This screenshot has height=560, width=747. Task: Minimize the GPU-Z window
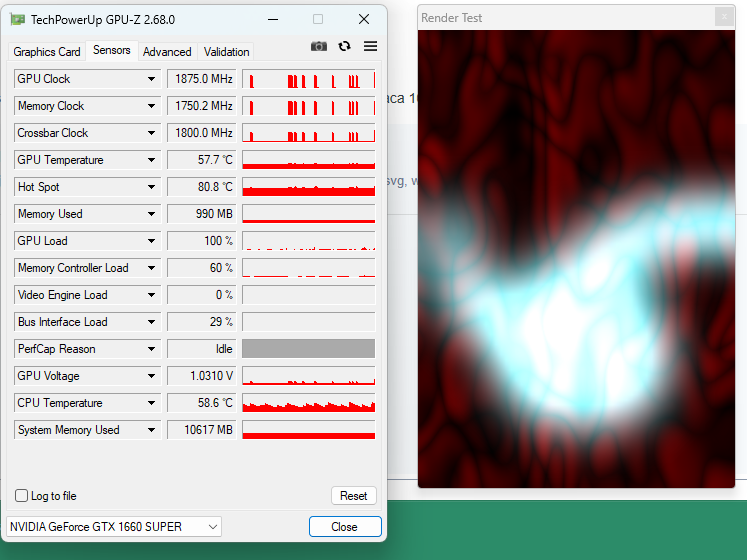coord(274,19)
